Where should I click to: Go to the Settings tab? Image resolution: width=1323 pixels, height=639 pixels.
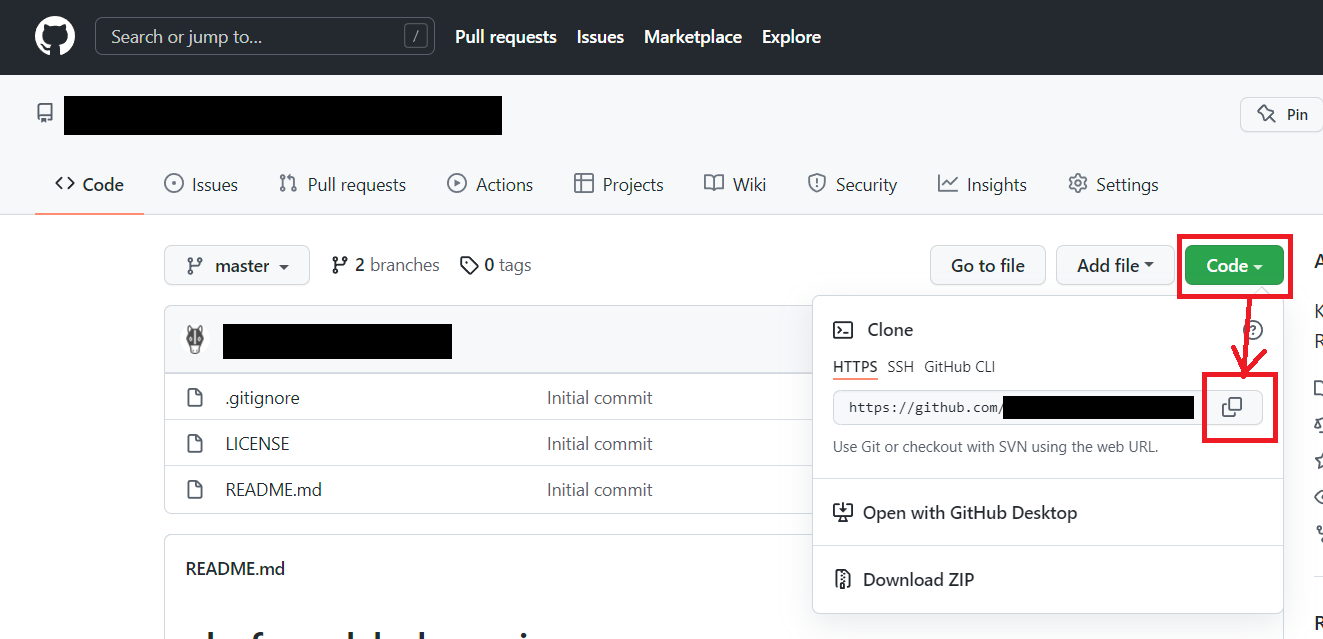pos(1113,184)
